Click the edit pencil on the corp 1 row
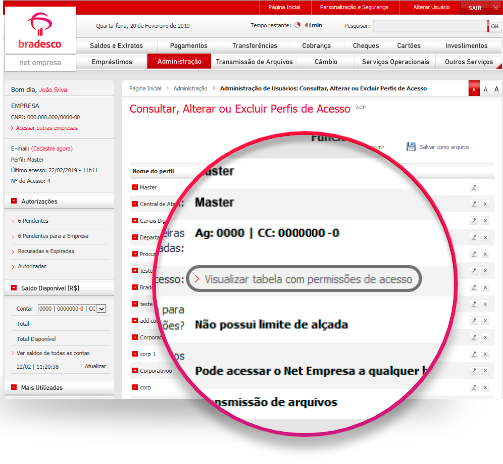Image resolution: width=503 pixels, height=464 pixels. pyautogui.click(x=474, y=354)
